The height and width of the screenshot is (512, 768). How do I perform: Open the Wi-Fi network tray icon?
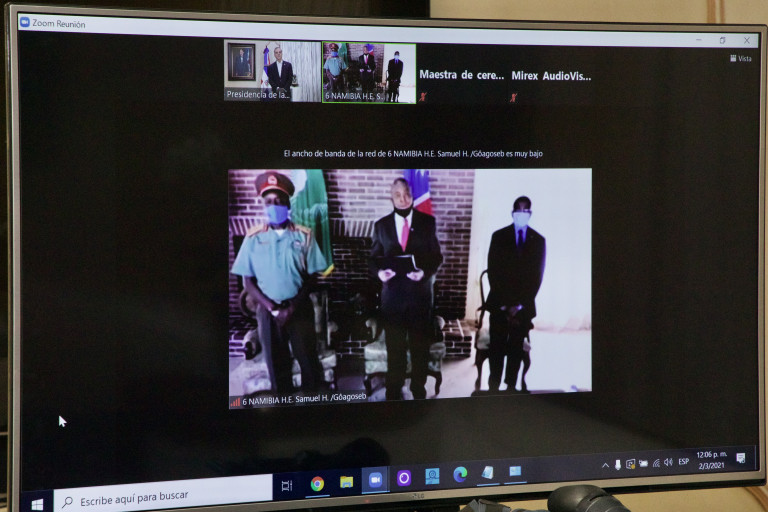656,463
